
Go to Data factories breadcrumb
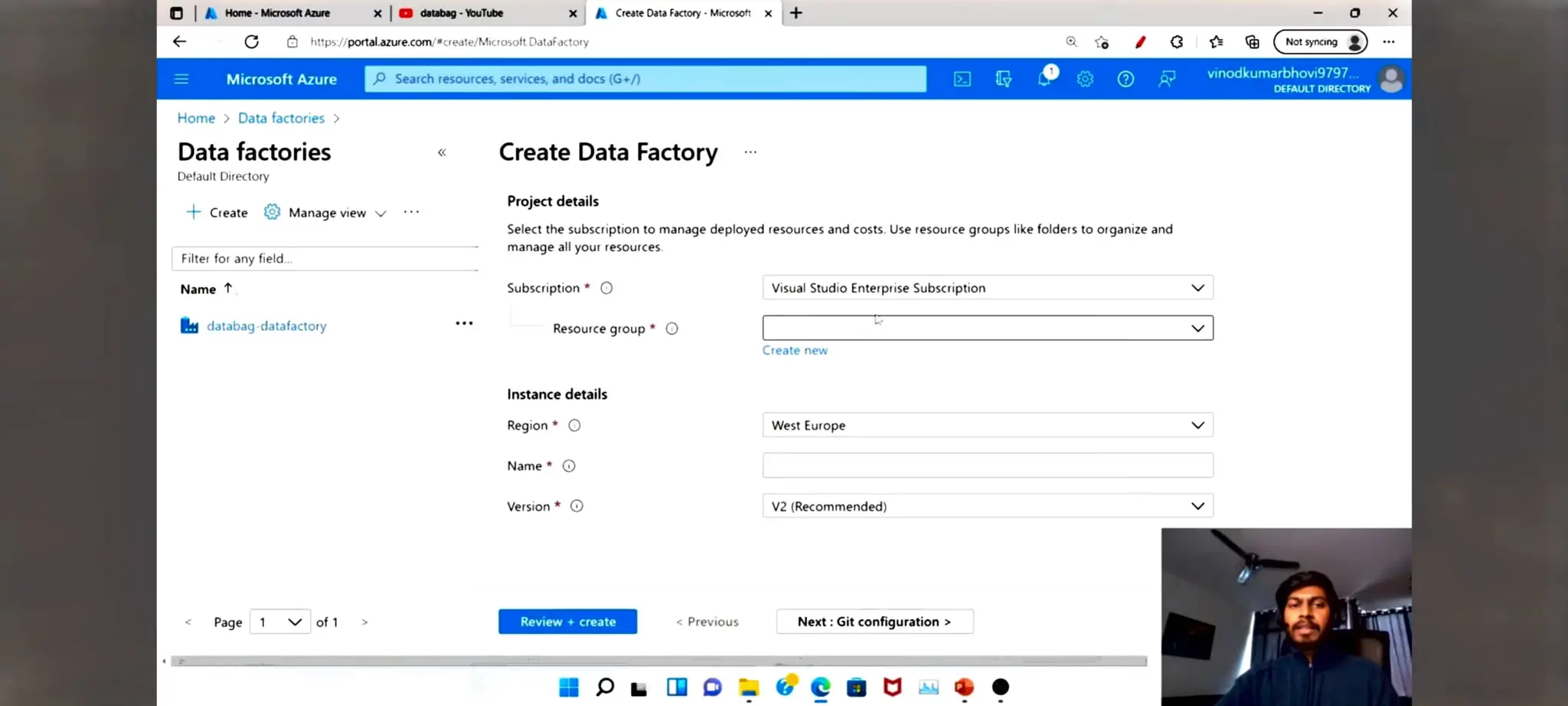pos(281,118)
